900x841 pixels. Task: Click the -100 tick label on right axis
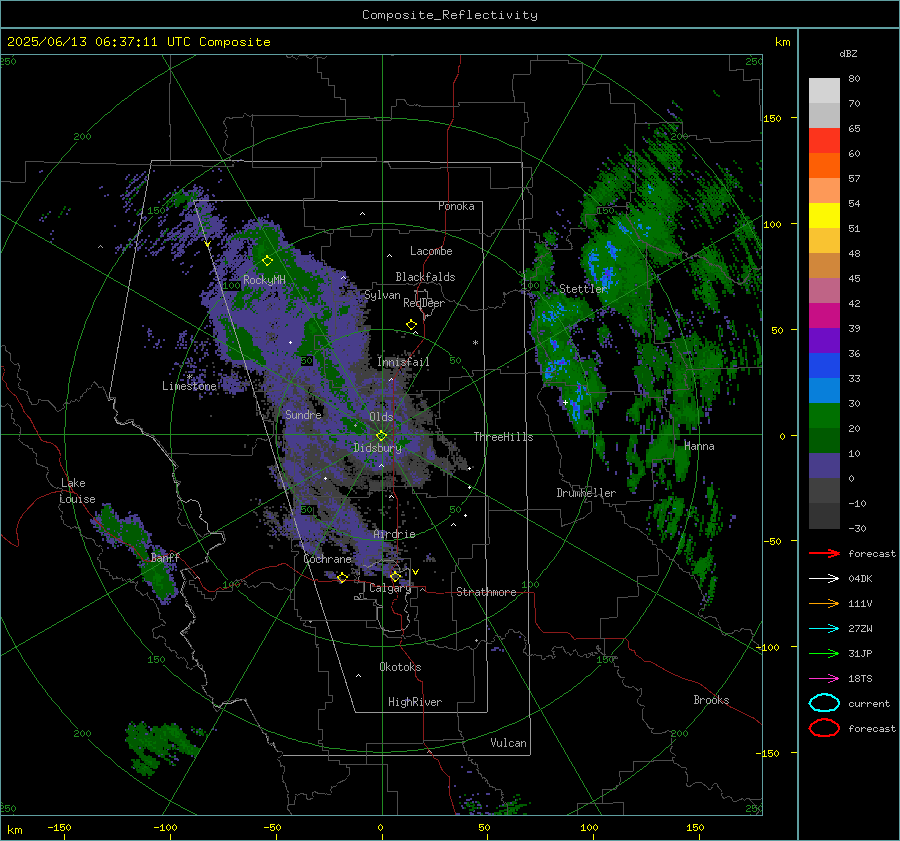point(767,647)
